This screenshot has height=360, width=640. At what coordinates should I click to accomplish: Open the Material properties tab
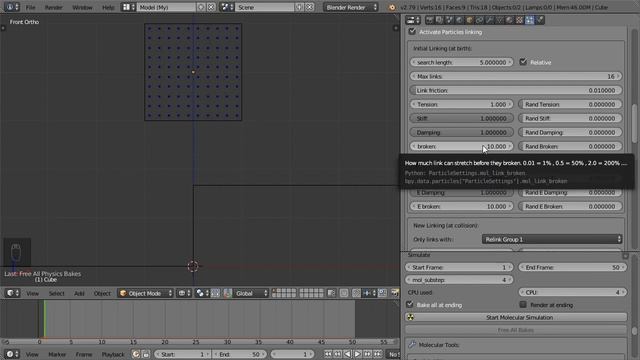(x=509, y=20)
